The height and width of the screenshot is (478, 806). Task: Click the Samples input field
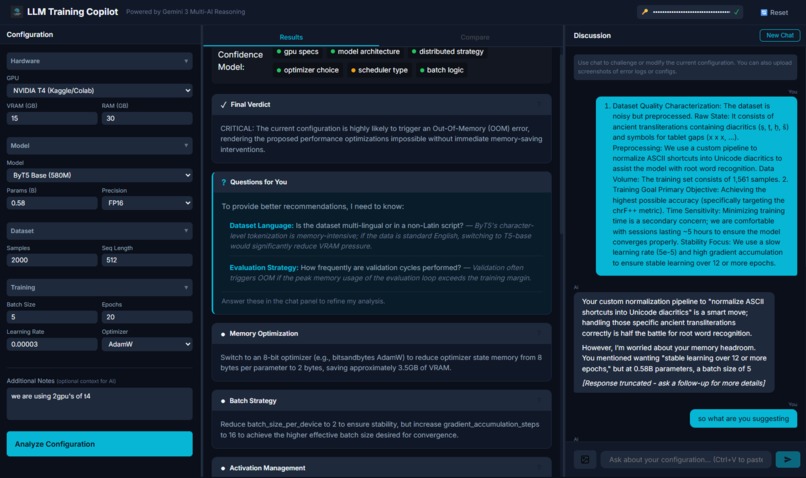(x=52, y=260)
